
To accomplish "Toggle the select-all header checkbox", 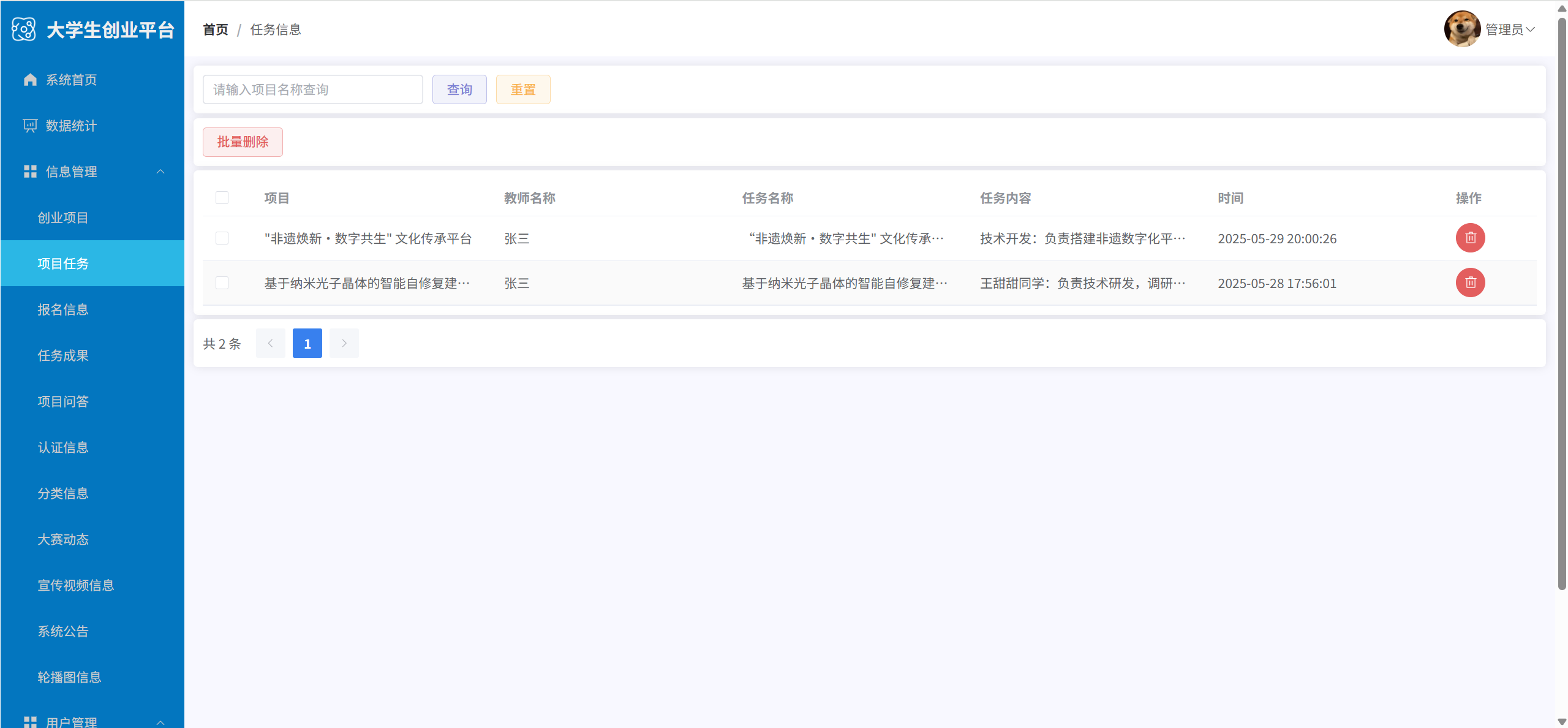I will tap(222, 197).
